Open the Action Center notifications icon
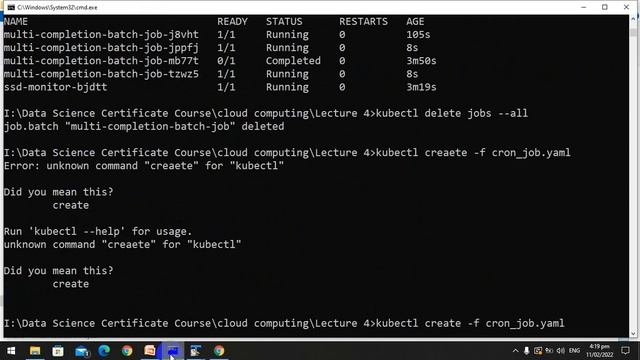This screenshot has height=360, width=640. [x=625, y=351]
